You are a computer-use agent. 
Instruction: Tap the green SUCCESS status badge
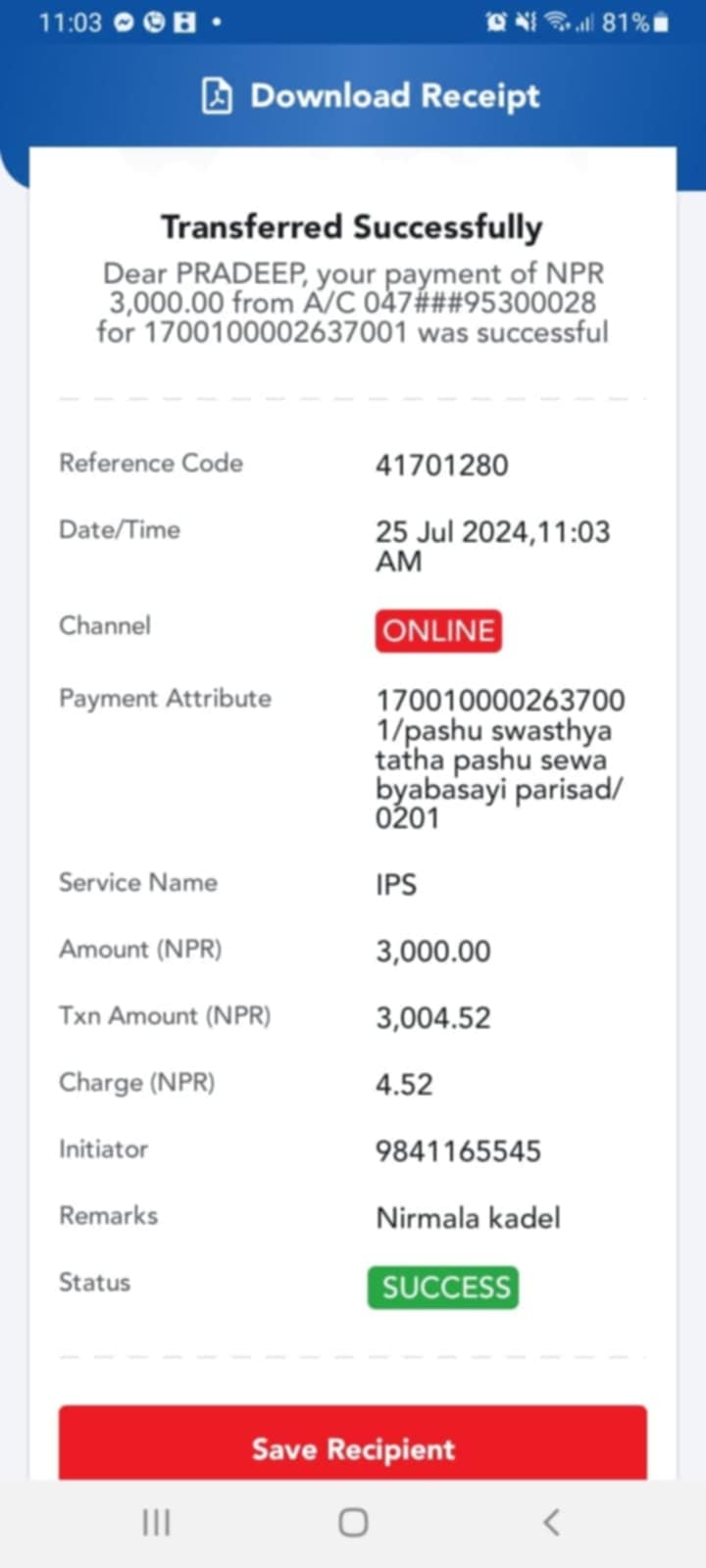(x=443, y=1287)
